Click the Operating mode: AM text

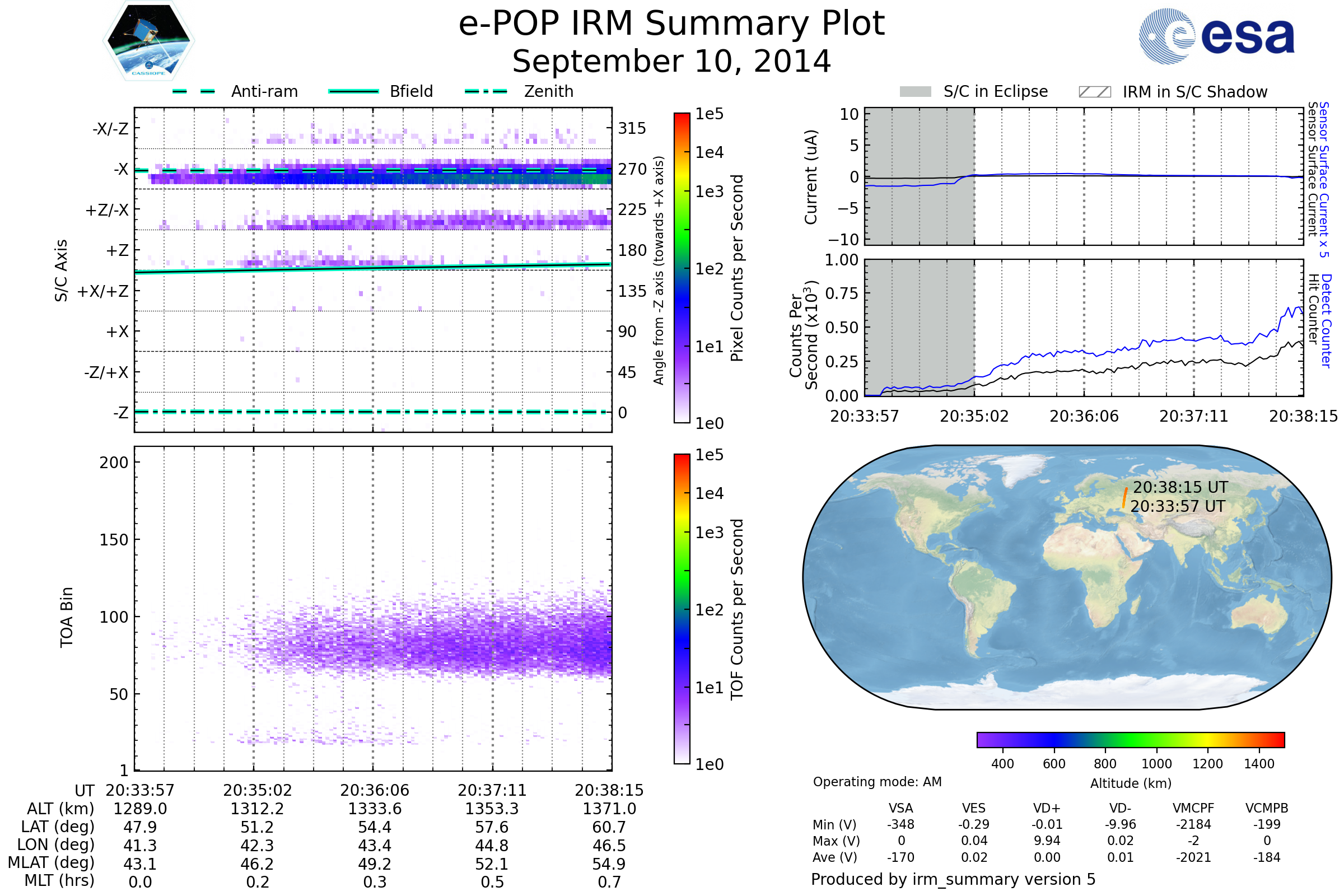click(x=877, y=782)
